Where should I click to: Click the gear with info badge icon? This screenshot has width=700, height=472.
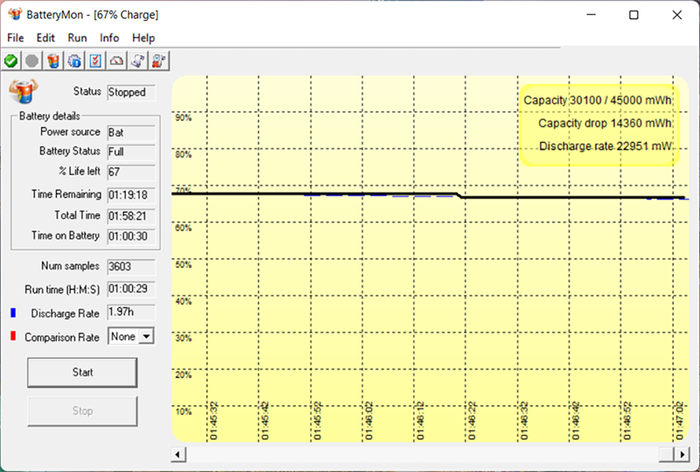[x=75, y=61]
